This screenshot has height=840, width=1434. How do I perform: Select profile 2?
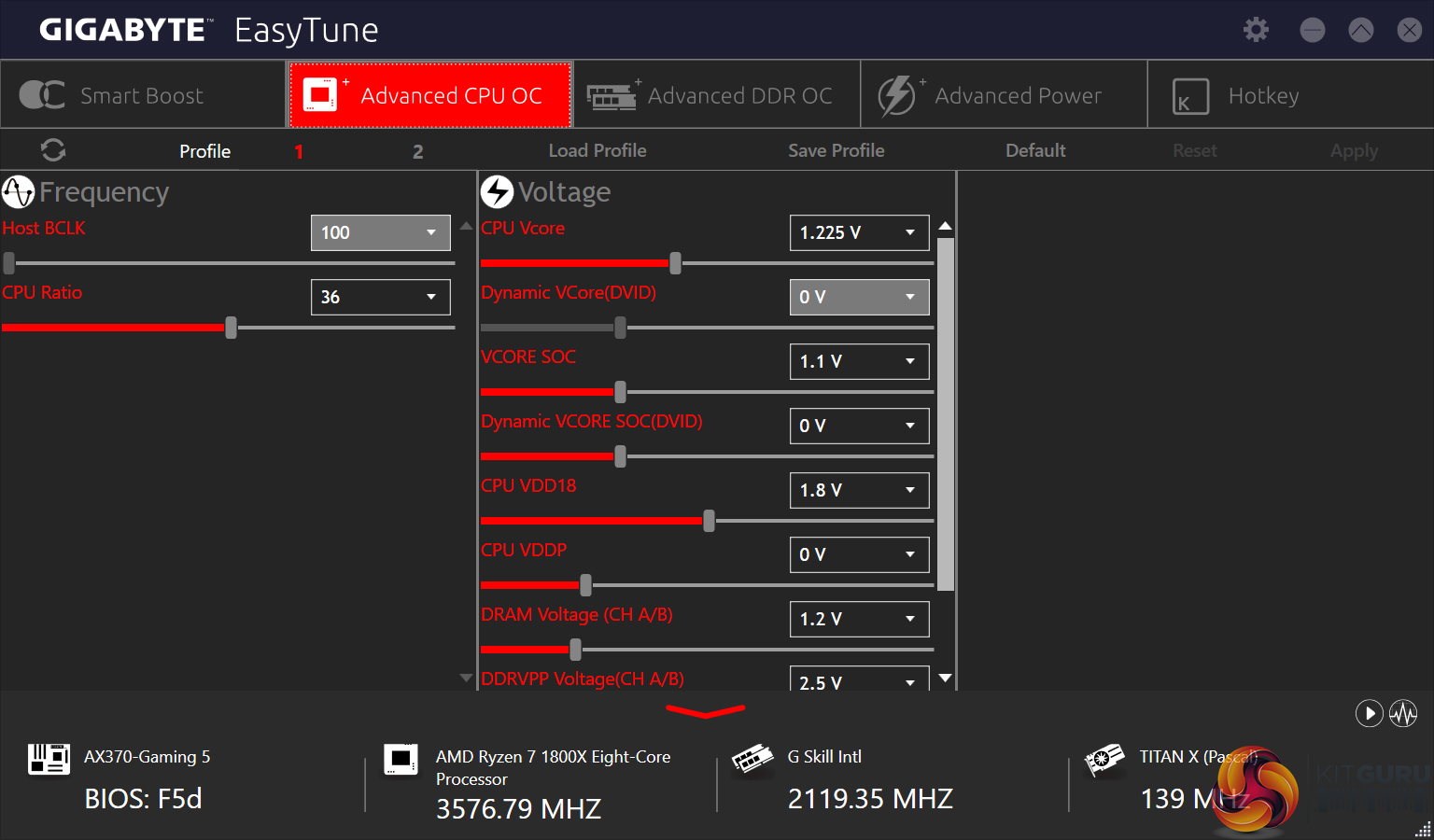pos(418,151)
